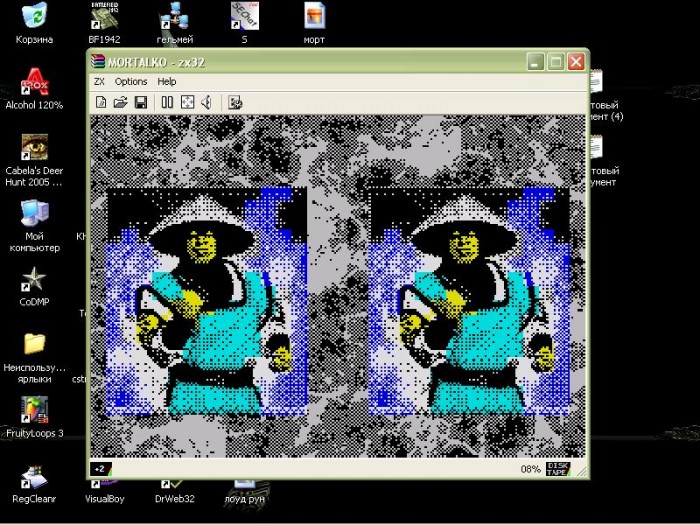This screenshot has height=525, width=700.
Task: Open the Options menu
Action: pyautogui.click(x=131, y=82)
